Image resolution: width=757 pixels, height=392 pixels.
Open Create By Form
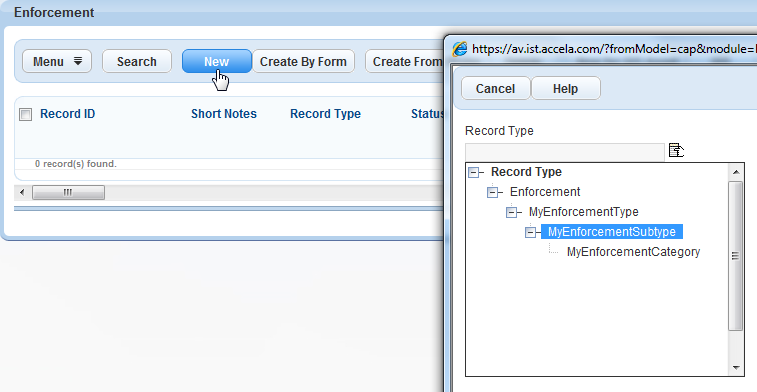pyautogui.click(x=303, y=61)
